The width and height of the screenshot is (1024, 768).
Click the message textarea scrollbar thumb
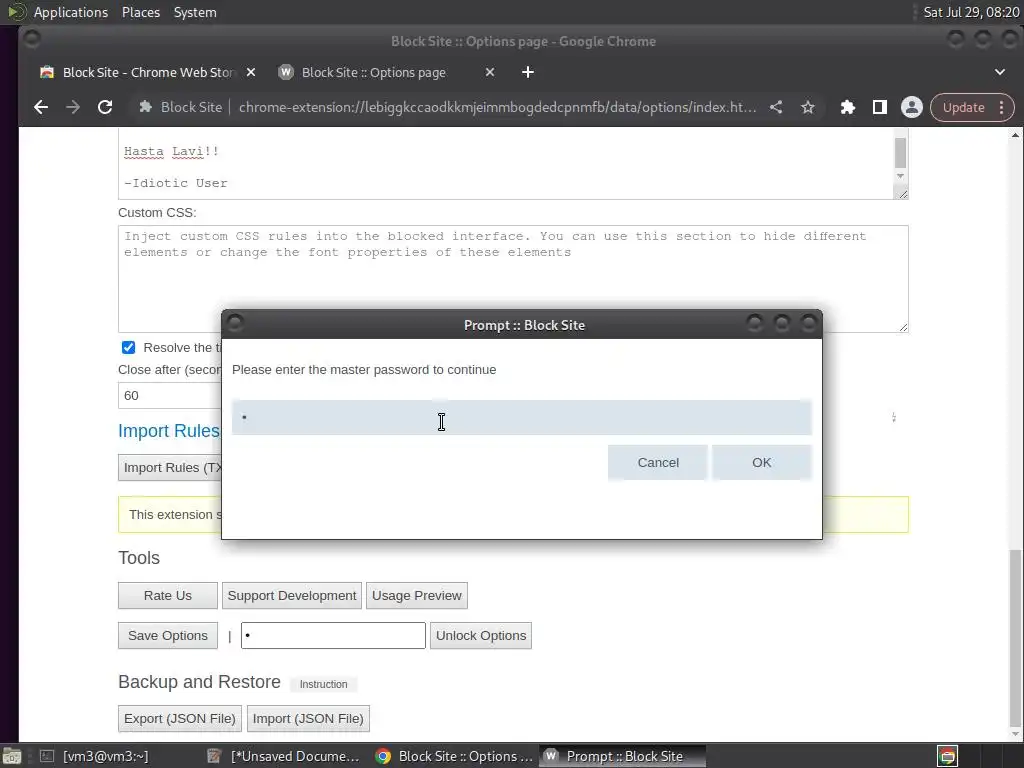(x=900, y=152)
